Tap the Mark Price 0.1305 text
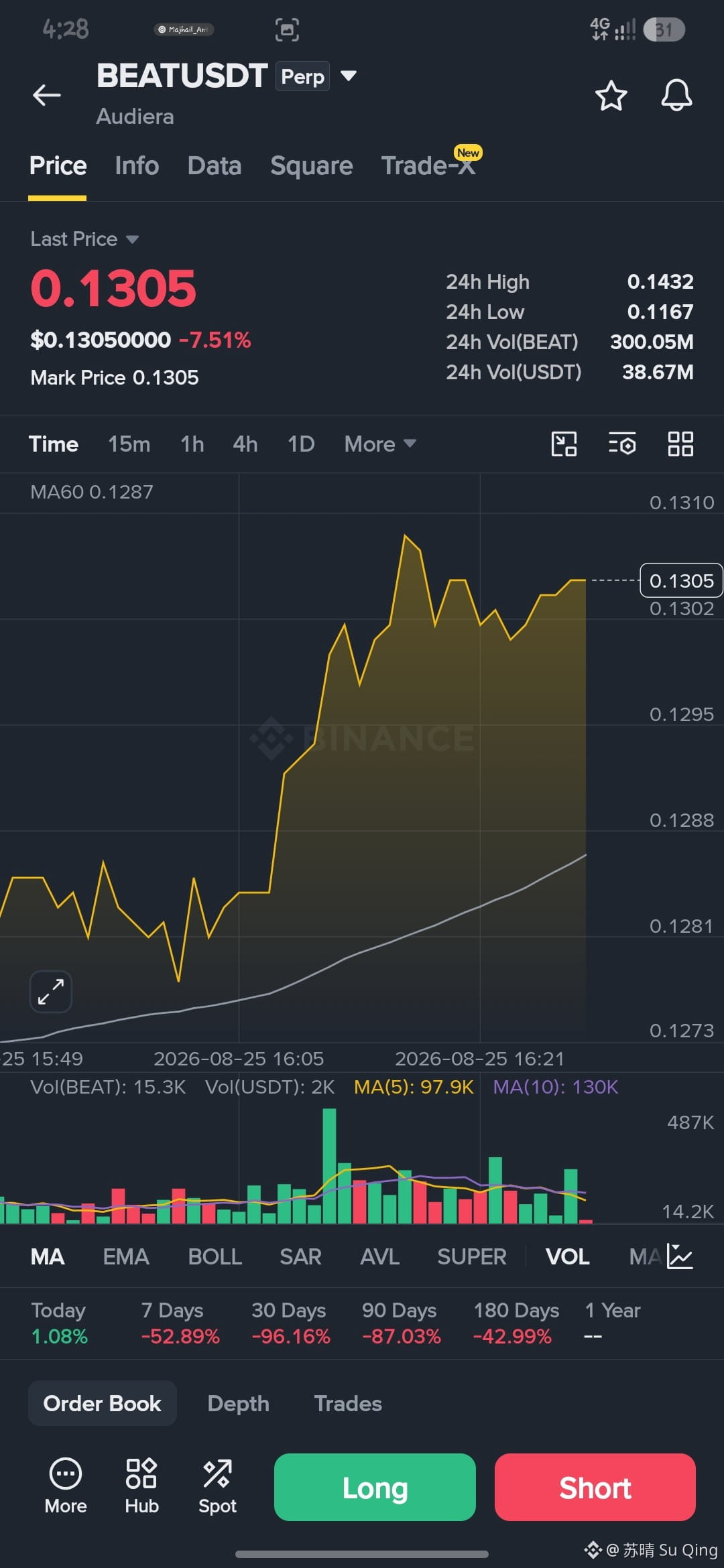Viewport: 724px width, 1568px height. 115,377
